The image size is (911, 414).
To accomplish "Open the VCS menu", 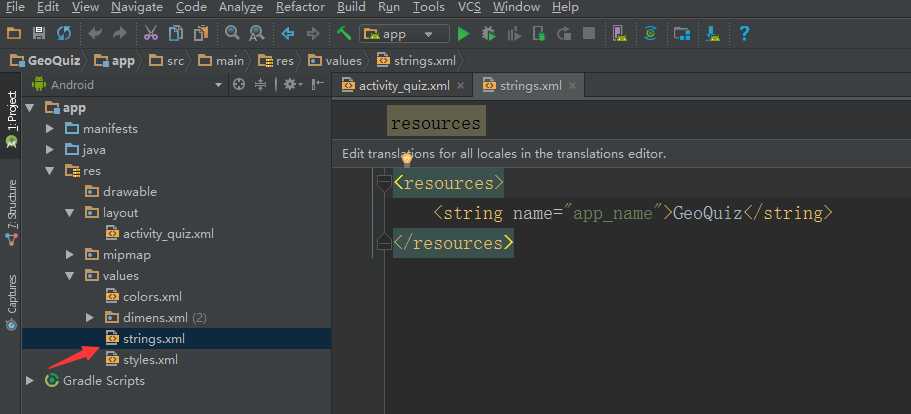I will 469,8.
